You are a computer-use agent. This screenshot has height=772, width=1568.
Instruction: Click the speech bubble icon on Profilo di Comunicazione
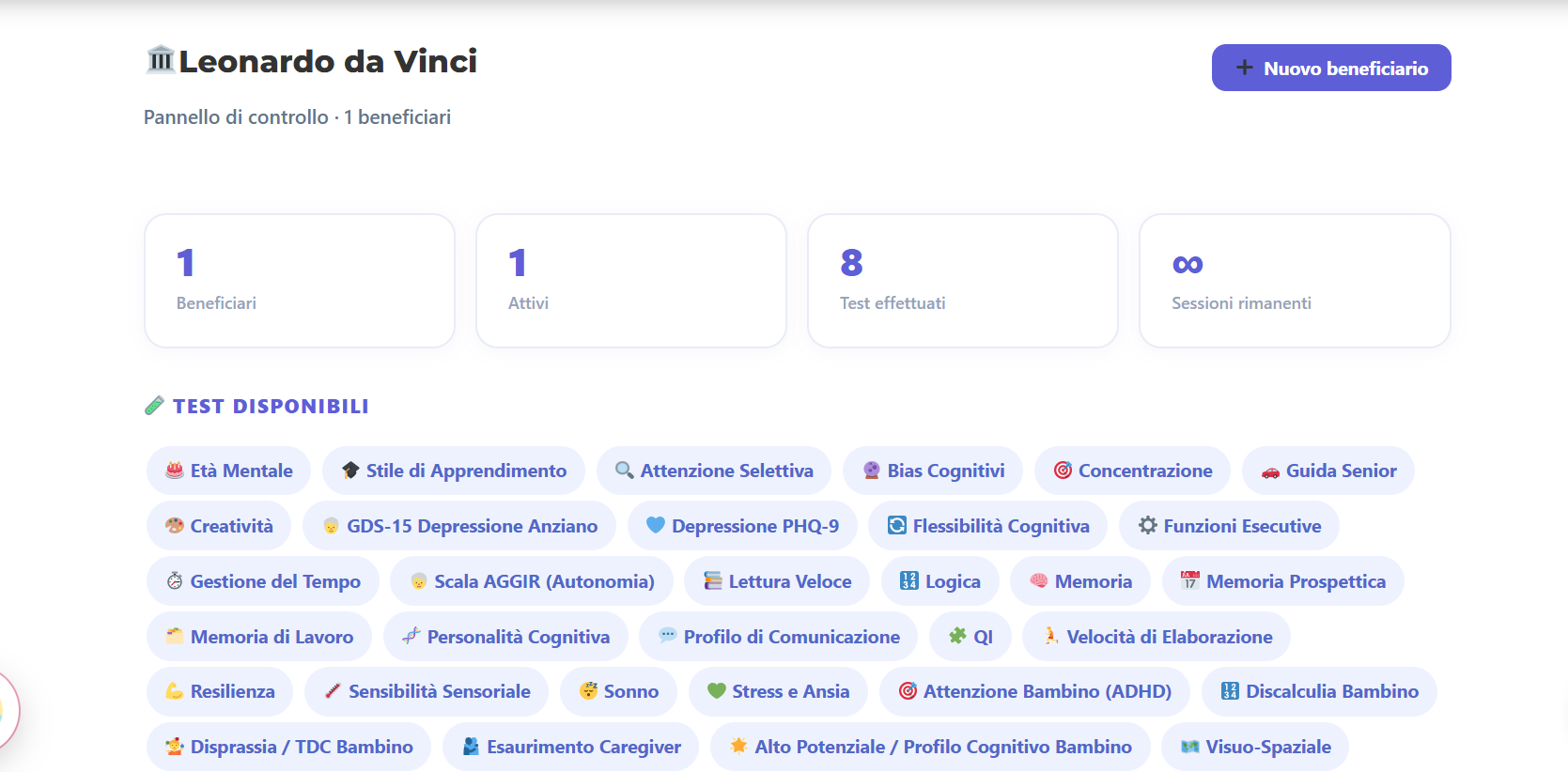(x=668, y=636)
